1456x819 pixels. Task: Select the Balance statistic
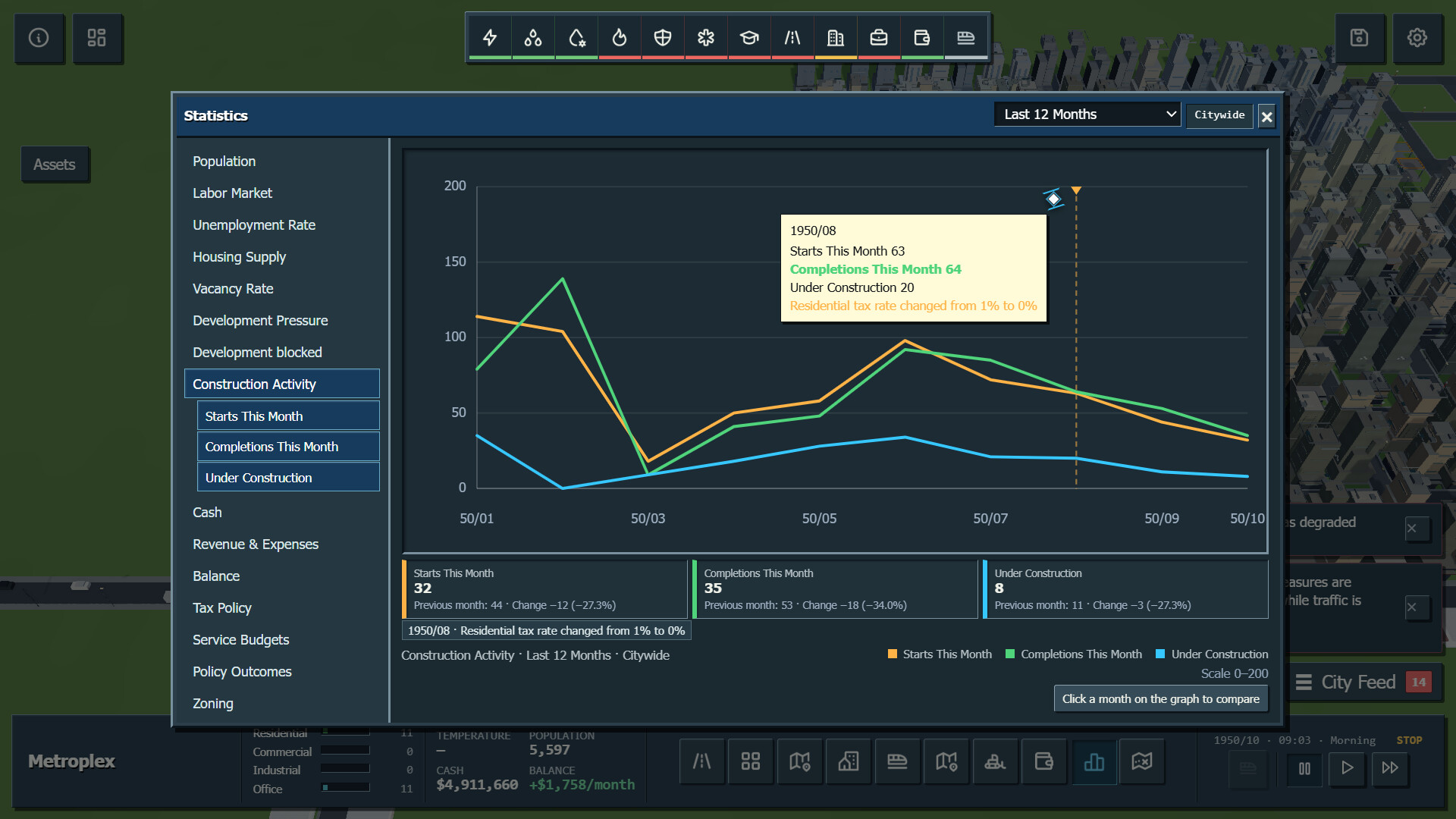click(x=282, y=576)
